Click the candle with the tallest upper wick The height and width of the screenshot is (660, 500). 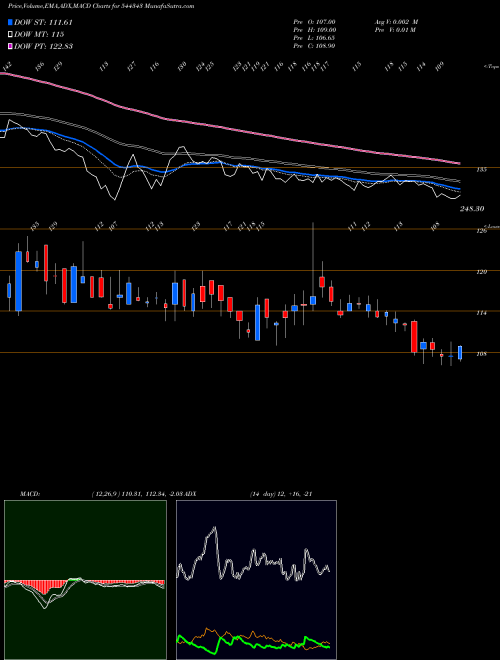pyautogui.click(x=313, y=266)
